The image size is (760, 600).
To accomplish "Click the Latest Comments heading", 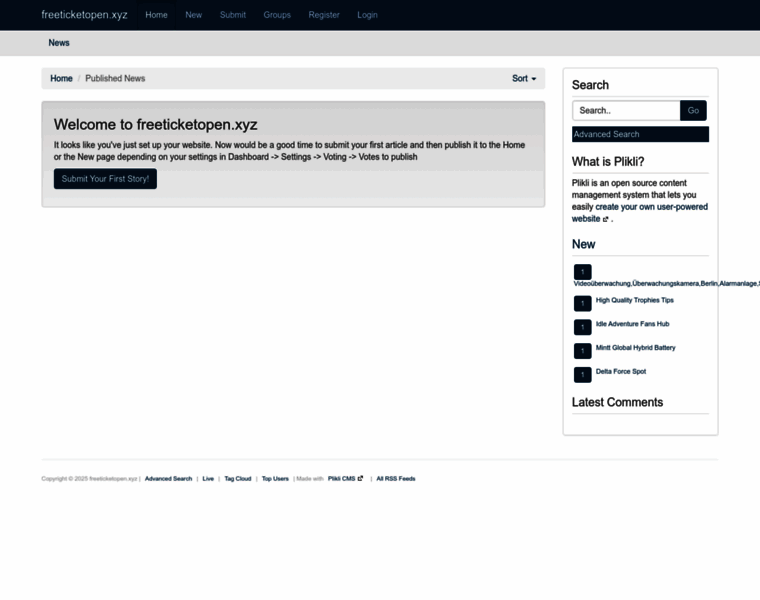I will click(x=618, y=402).
